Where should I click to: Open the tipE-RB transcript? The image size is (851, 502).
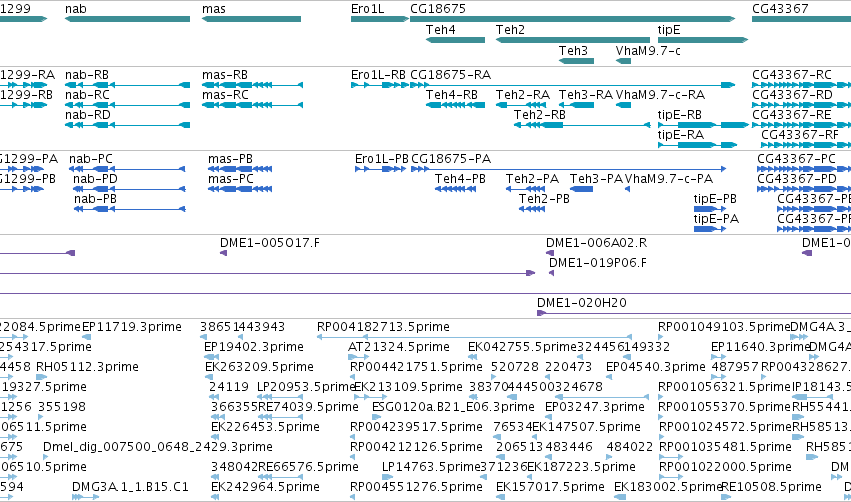click(703, 125)
